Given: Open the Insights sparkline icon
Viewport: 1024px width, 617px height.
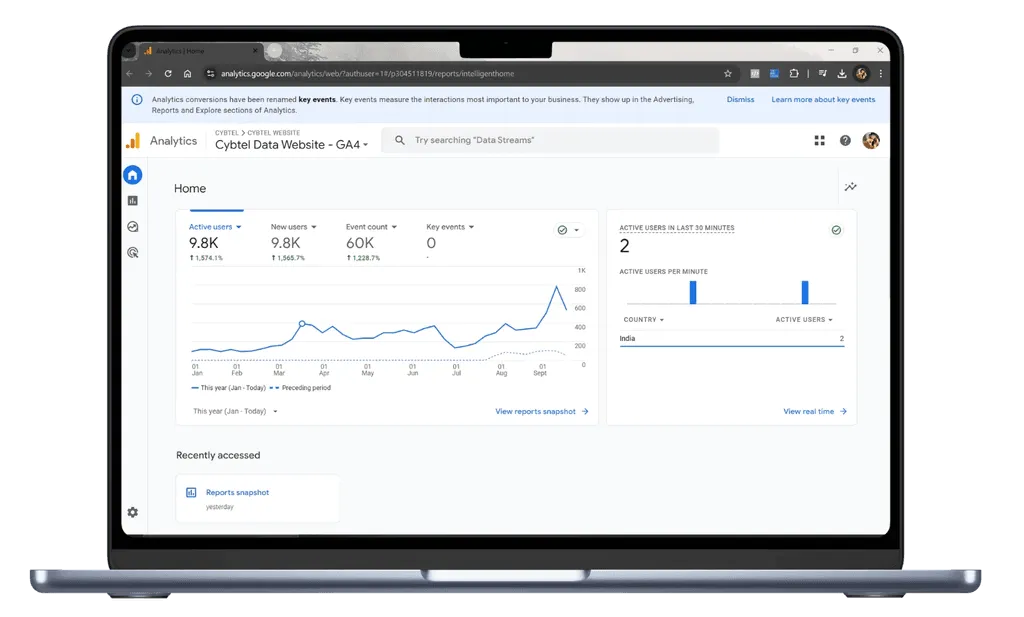Looking at the screenshot, I should (850, 187).
